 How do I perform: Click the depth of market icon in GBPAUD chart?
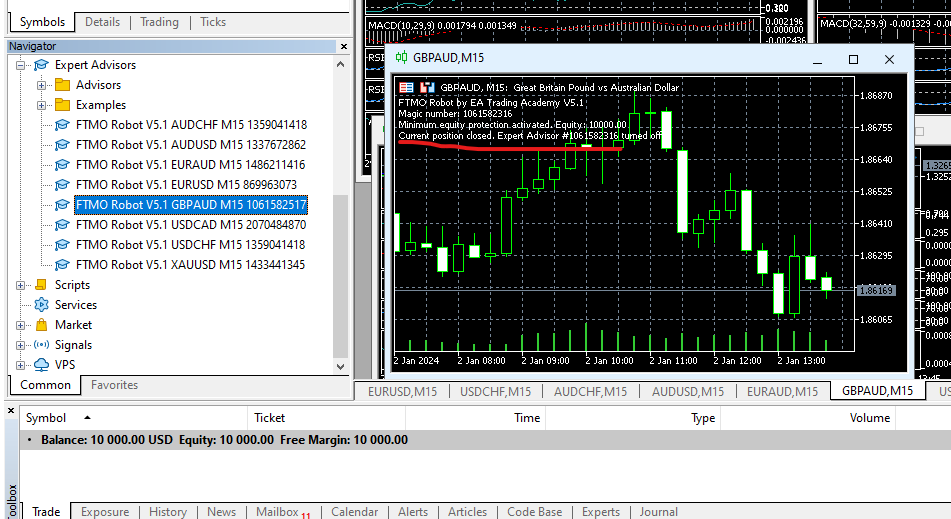point(406,87)
